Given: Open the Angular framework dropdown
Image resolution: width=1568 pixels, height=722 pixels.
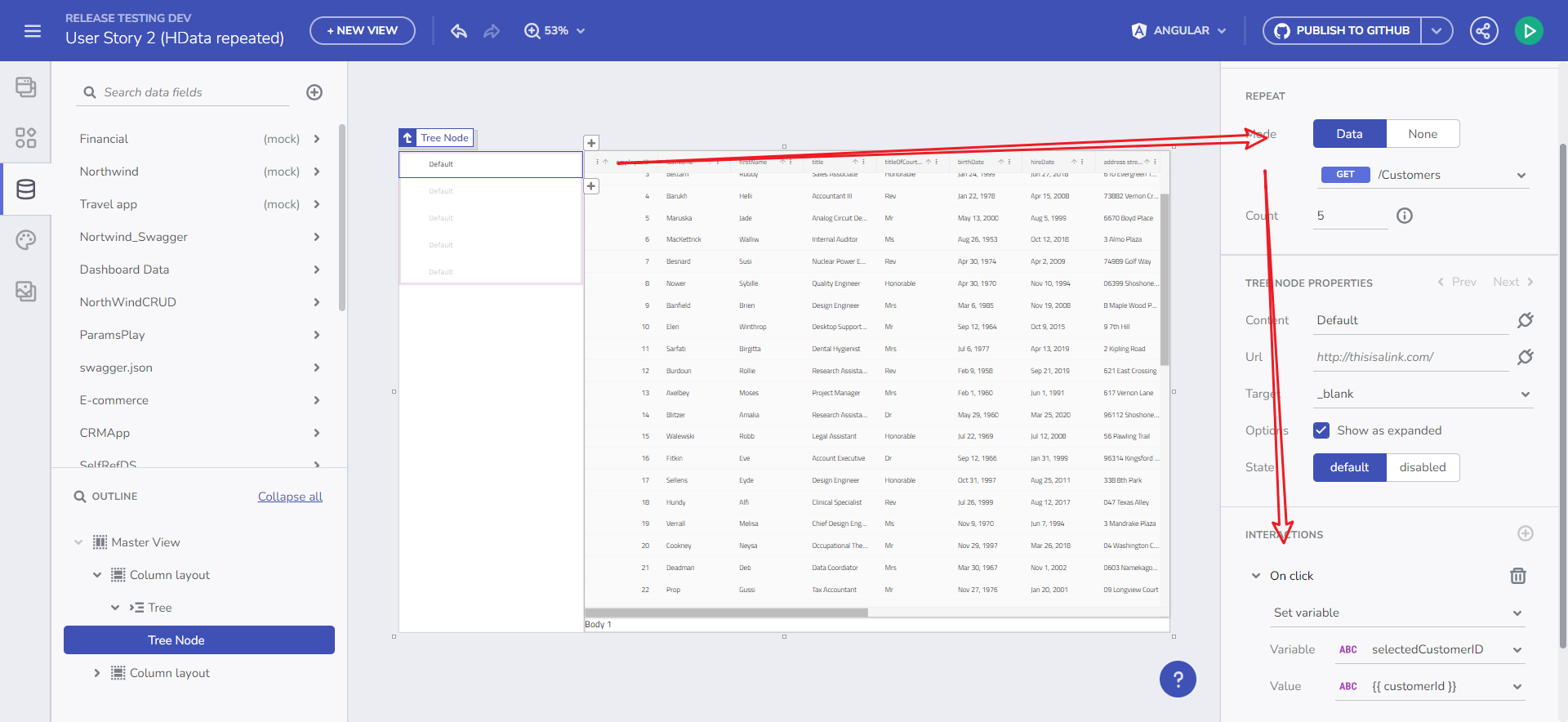Looking at the screenshot, I should coord(1179,31).
